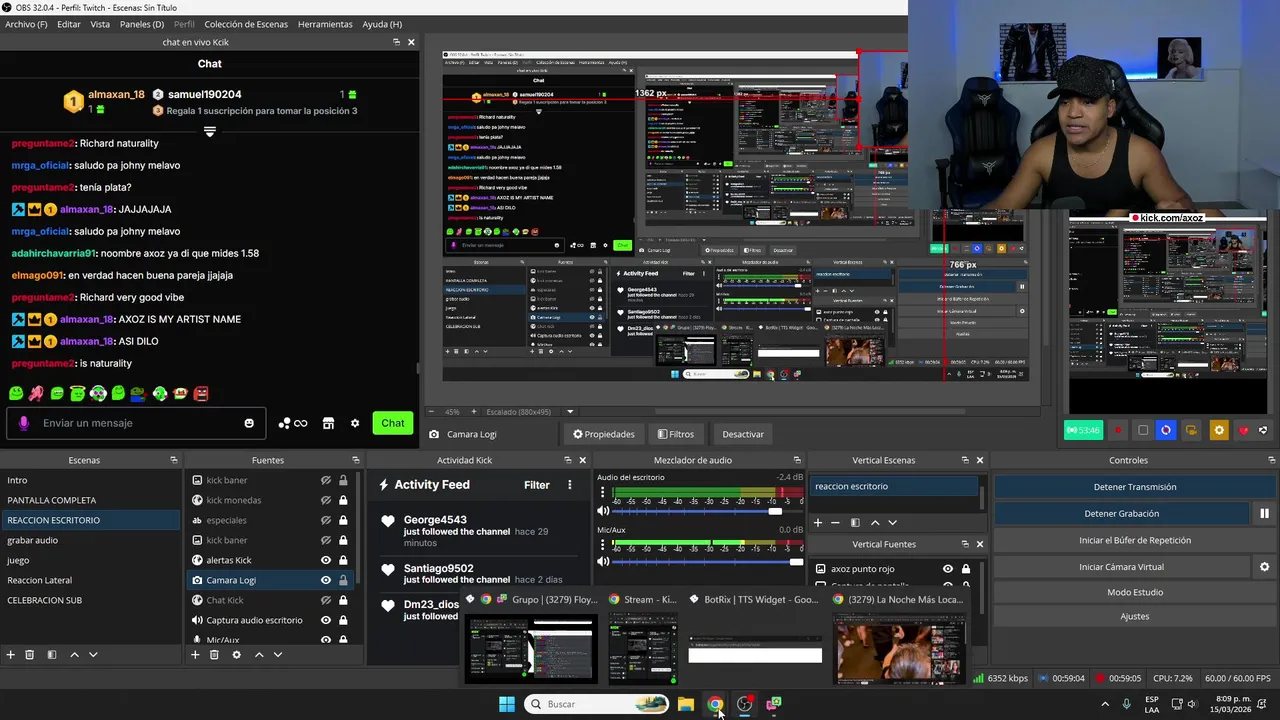The image size is (1280, 720).
Task: Open the Vista menu
Action: click(100, 24)
